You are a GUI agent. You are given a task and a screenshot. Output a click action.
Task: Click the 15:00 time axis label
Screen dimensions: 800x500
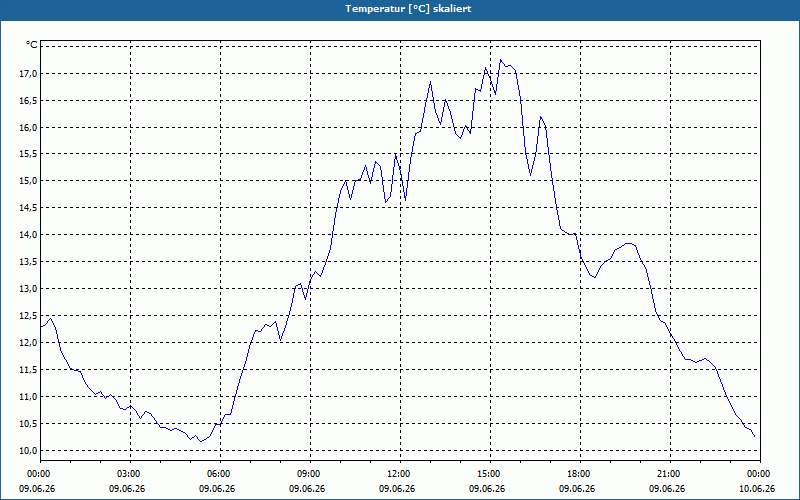pyautogui.click(x=491, y=474)
